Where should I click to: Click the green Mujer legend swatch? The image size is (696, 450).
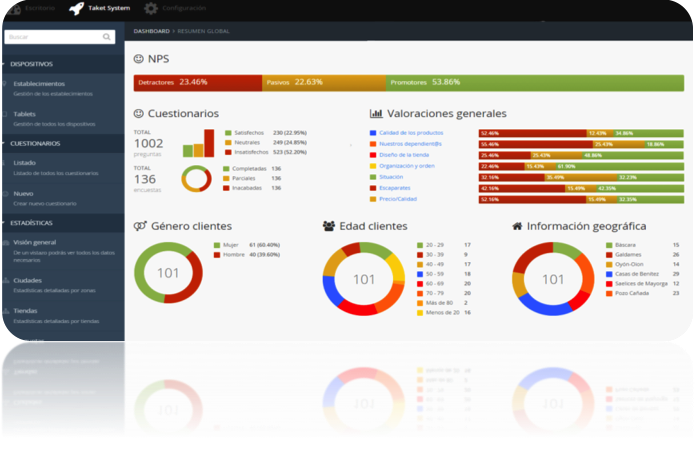[216, 244]
